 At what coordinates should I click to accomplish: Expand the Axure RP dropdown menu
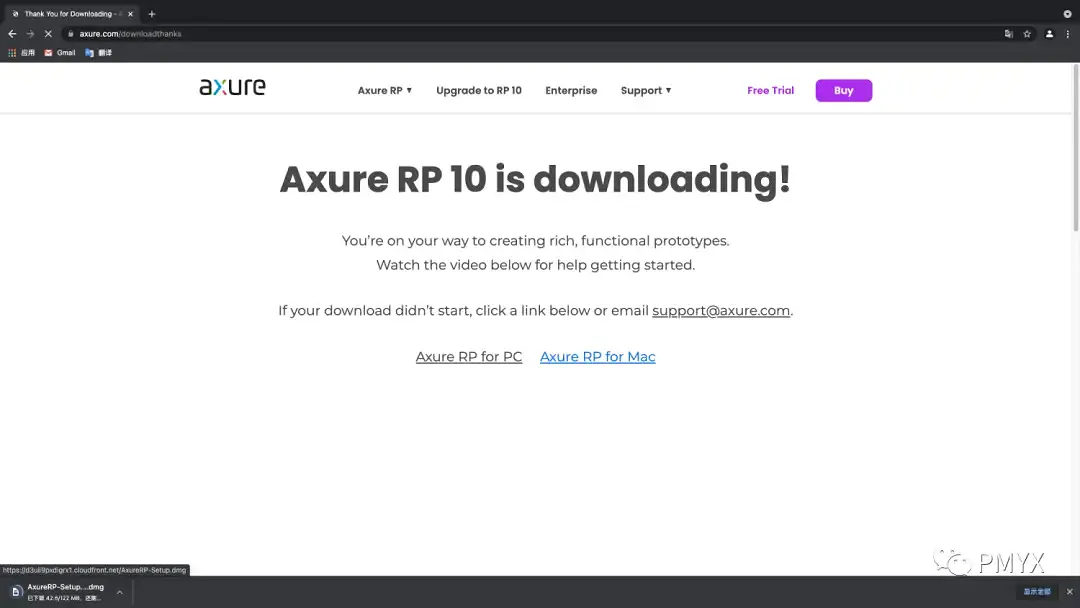point(384,90)
